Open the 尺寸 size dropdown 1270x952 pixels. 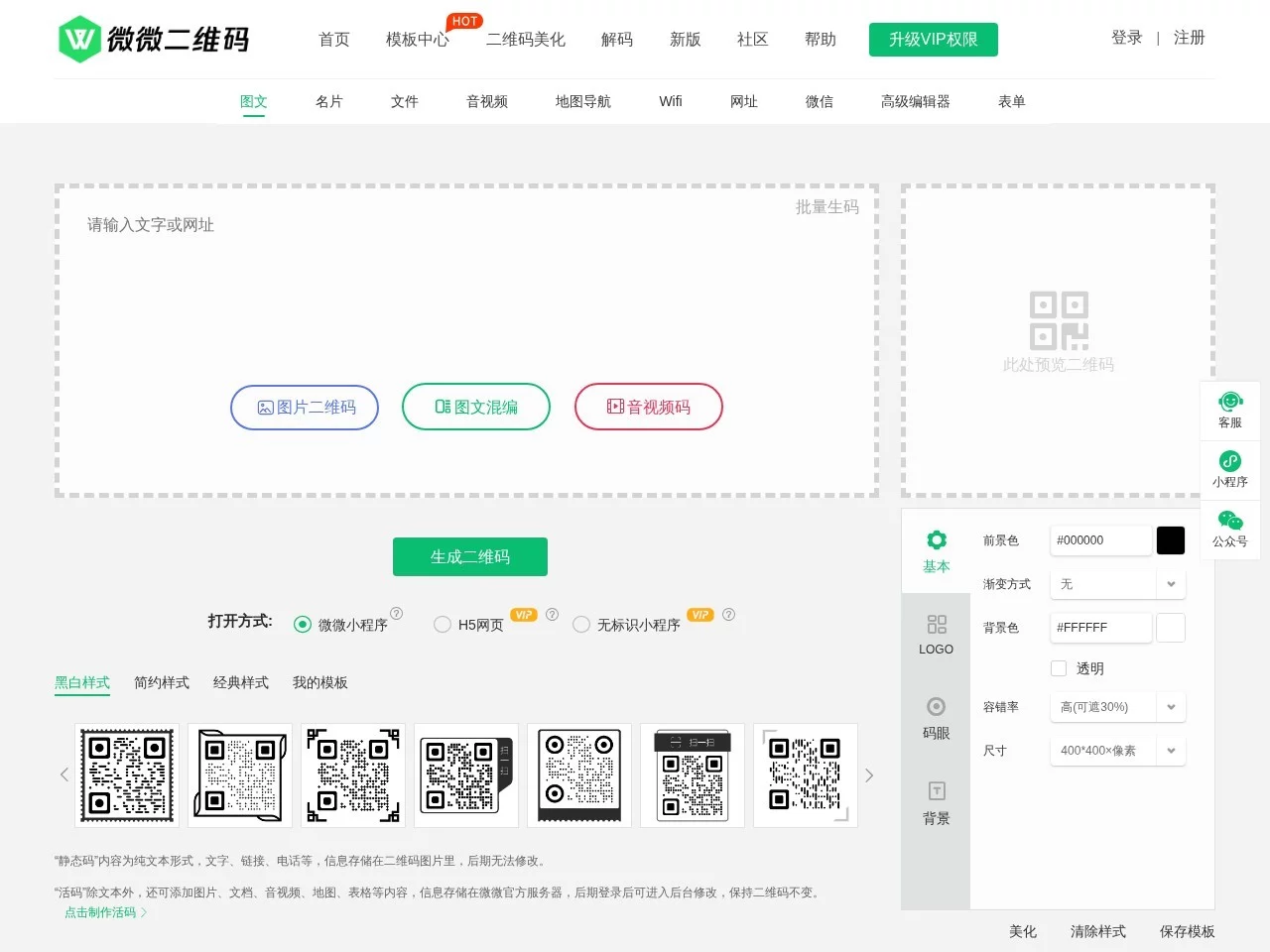click(1117, 751)
